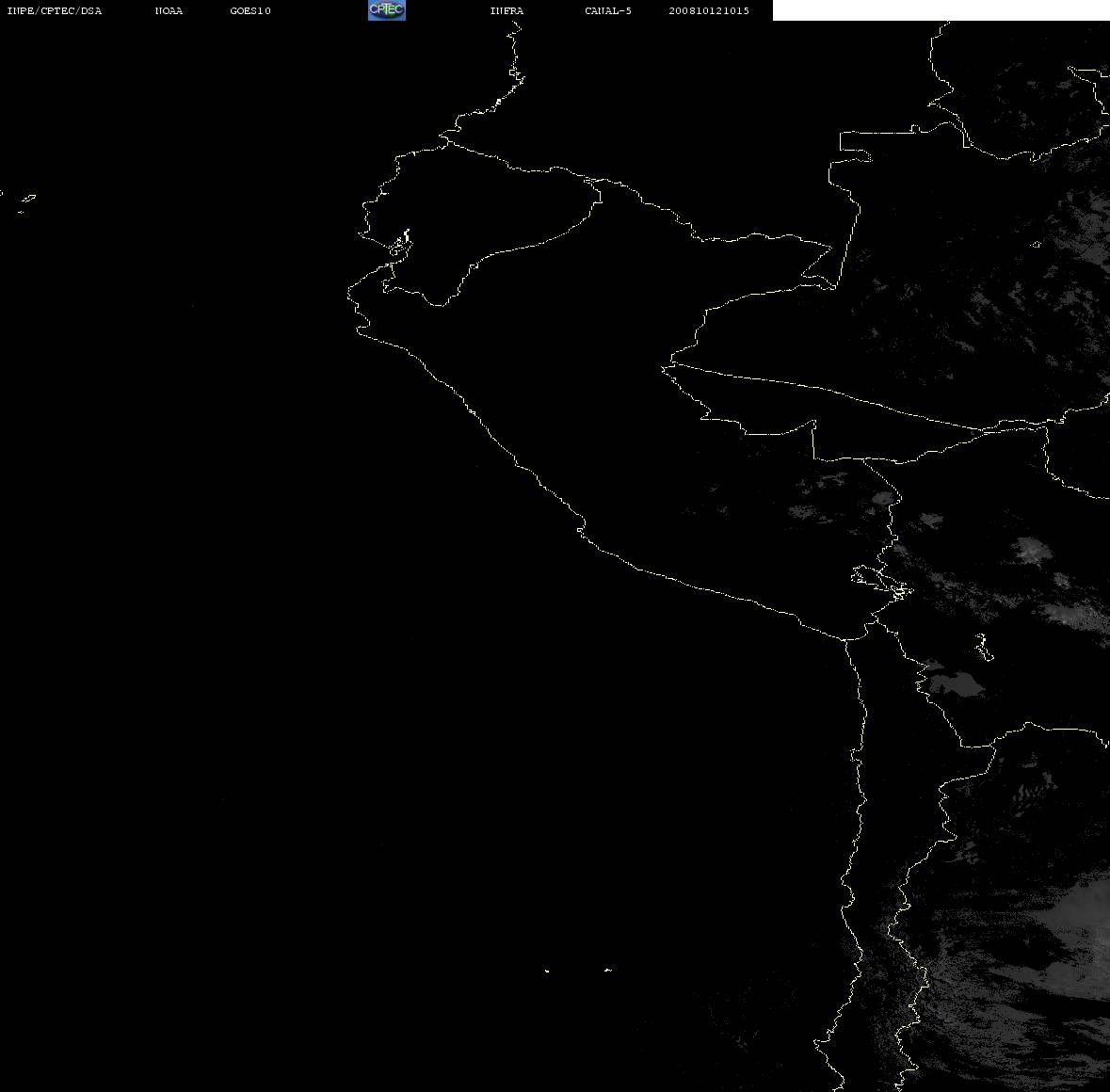Click the right small offshore island dot

[x=608, y=970]
